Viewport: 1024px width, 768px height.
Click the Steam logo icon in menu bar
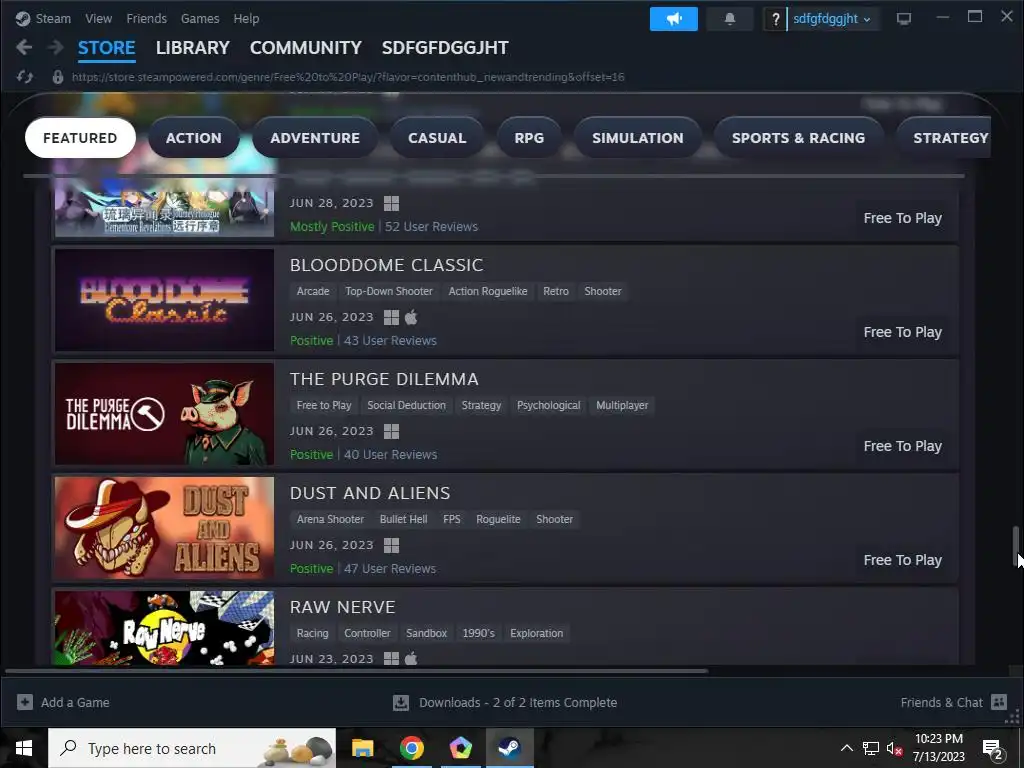pyautogui.click(x=23, y=19)
